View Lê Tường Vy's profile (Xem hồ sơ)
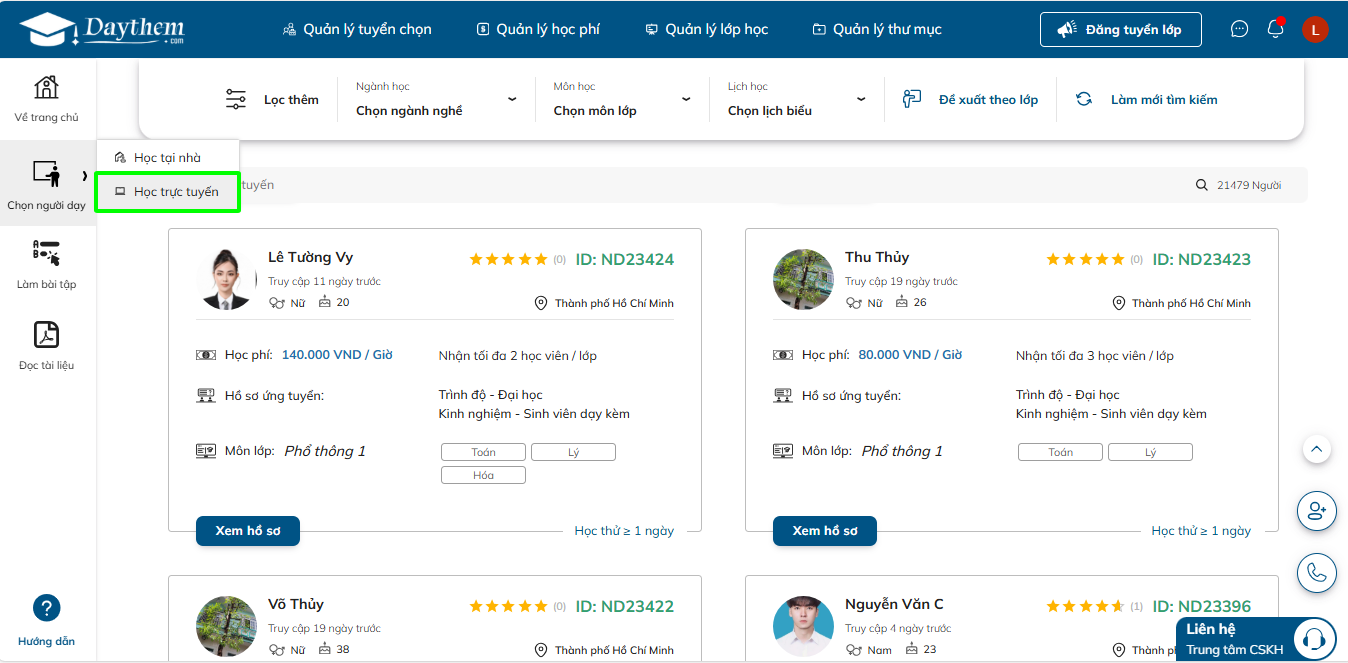Viewport: 1348px width, 663px height. 248,531
